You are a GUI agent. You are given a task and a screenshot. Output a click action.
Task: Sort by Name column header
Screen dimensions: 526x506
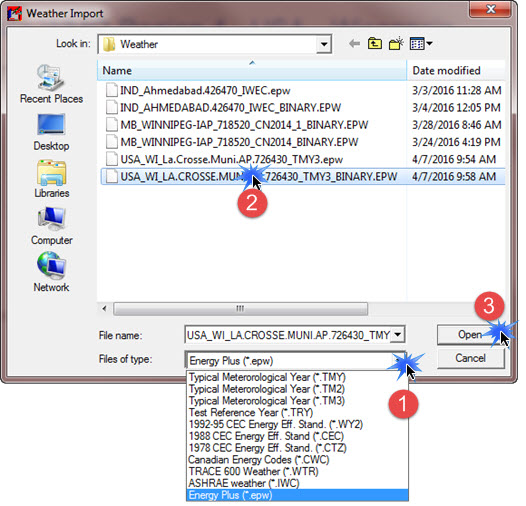[x=252, y=70]
